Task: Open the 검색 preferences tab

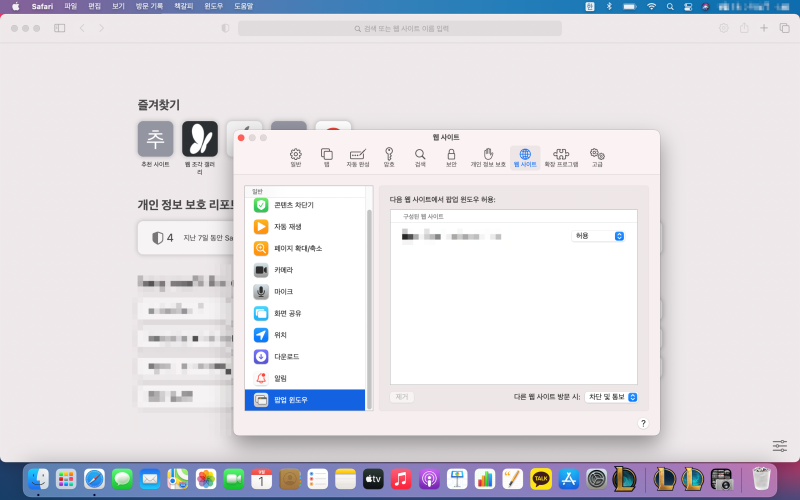Action: pyautogui.click(x=420, y=158)
